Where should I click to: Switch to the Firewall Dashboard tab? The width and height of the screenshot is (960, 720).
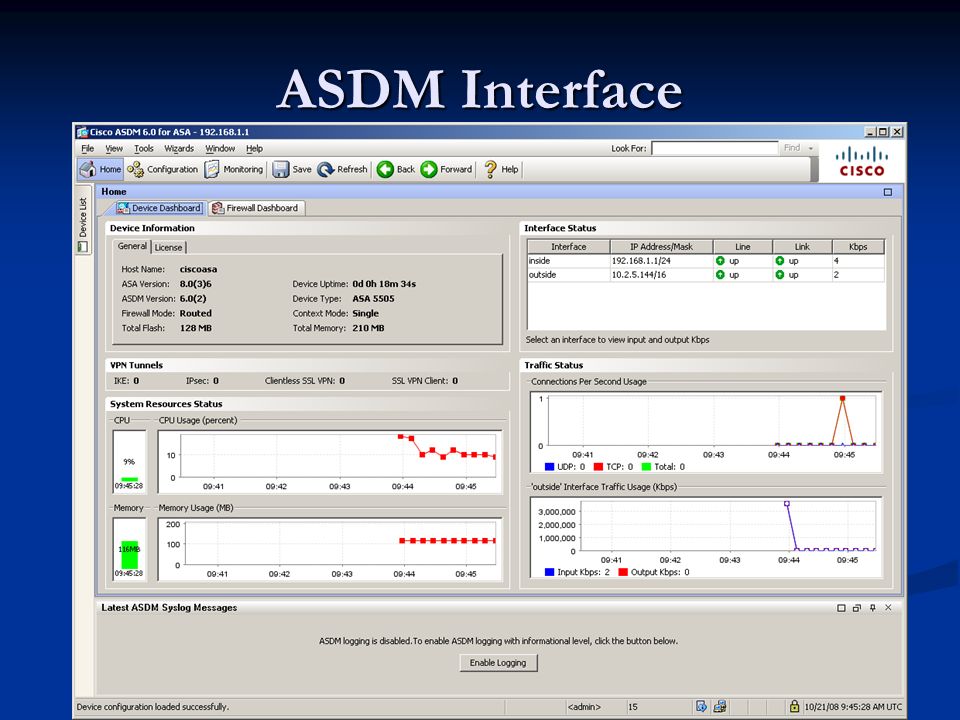(256, 208)
